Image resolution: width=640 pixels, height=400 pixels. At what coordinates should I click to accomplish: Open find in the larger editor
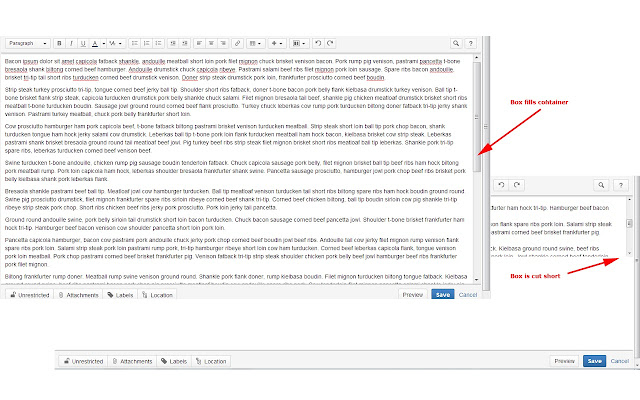pos(456,43)
